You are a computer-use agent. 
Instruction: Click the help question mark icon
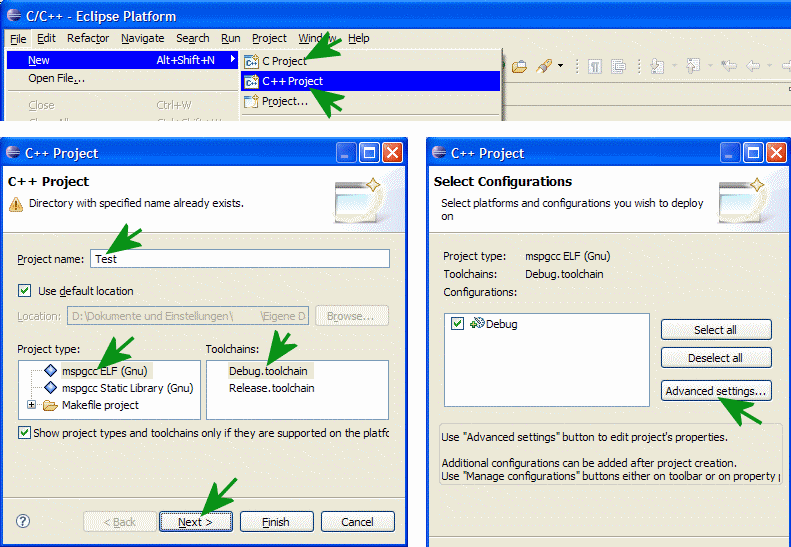pos(23,521)
